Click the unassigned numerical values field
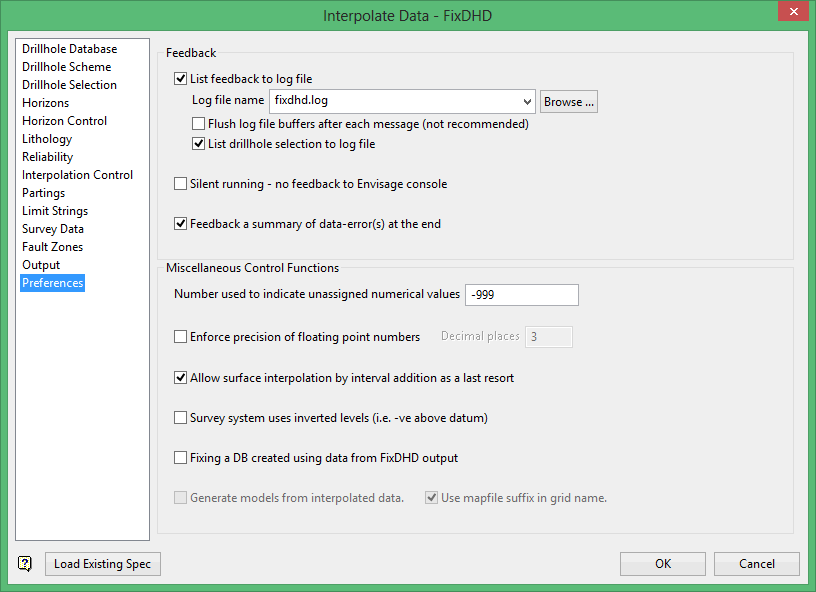The image size is (816, 592). point(522,295)
